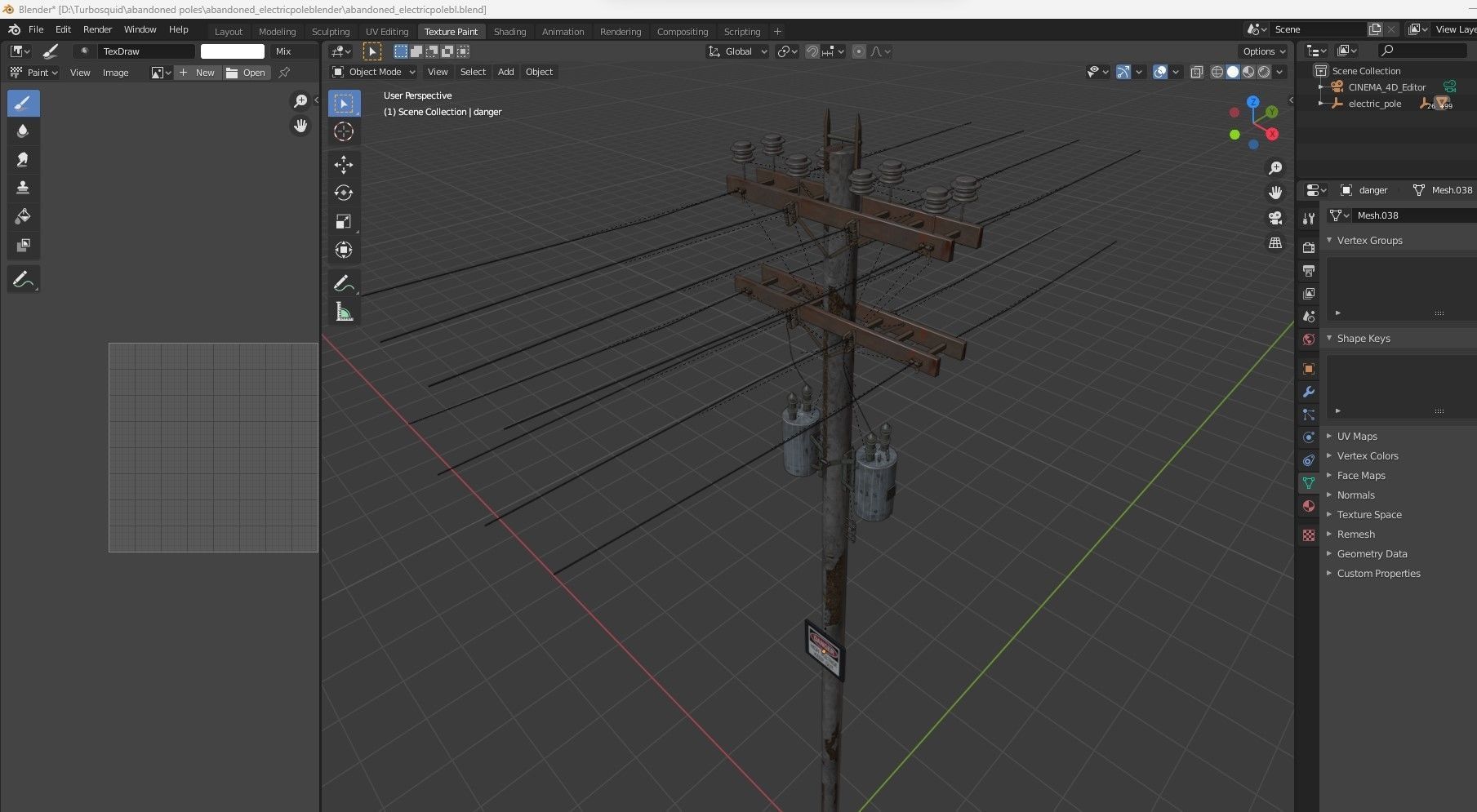The image size is (1477, 812).
Task: Click the Mesh.038 data name field
Action: [1412, 215]
